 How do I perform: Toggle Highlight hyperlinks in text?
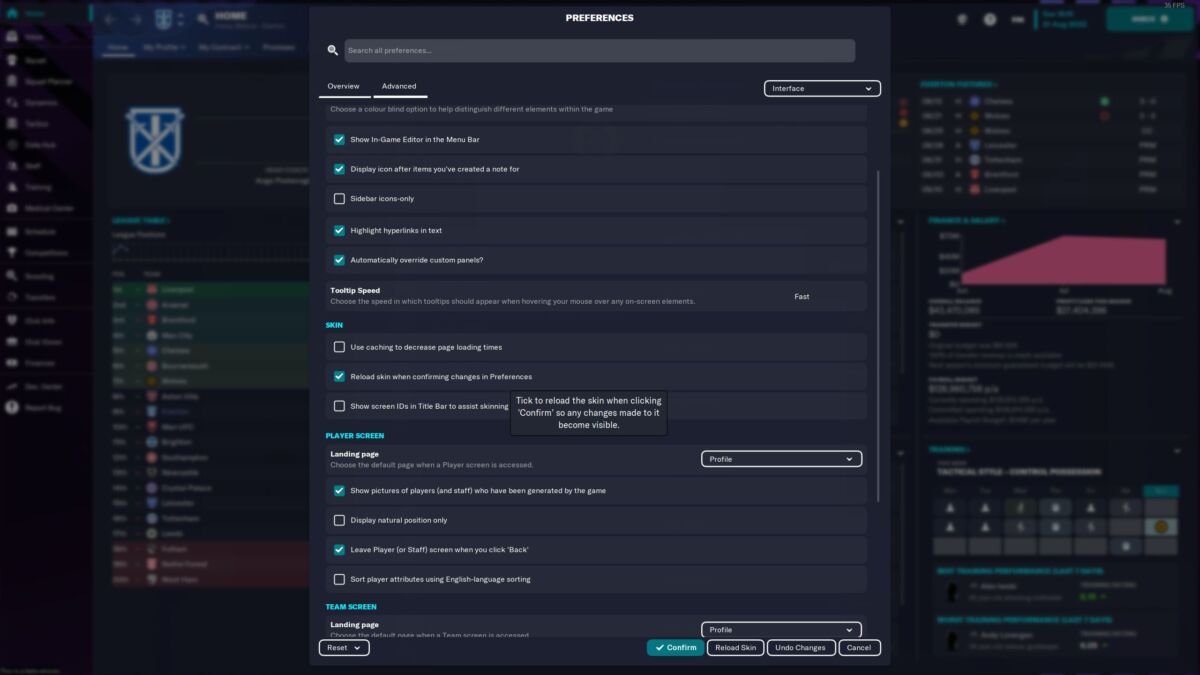[x=339, y=231]
